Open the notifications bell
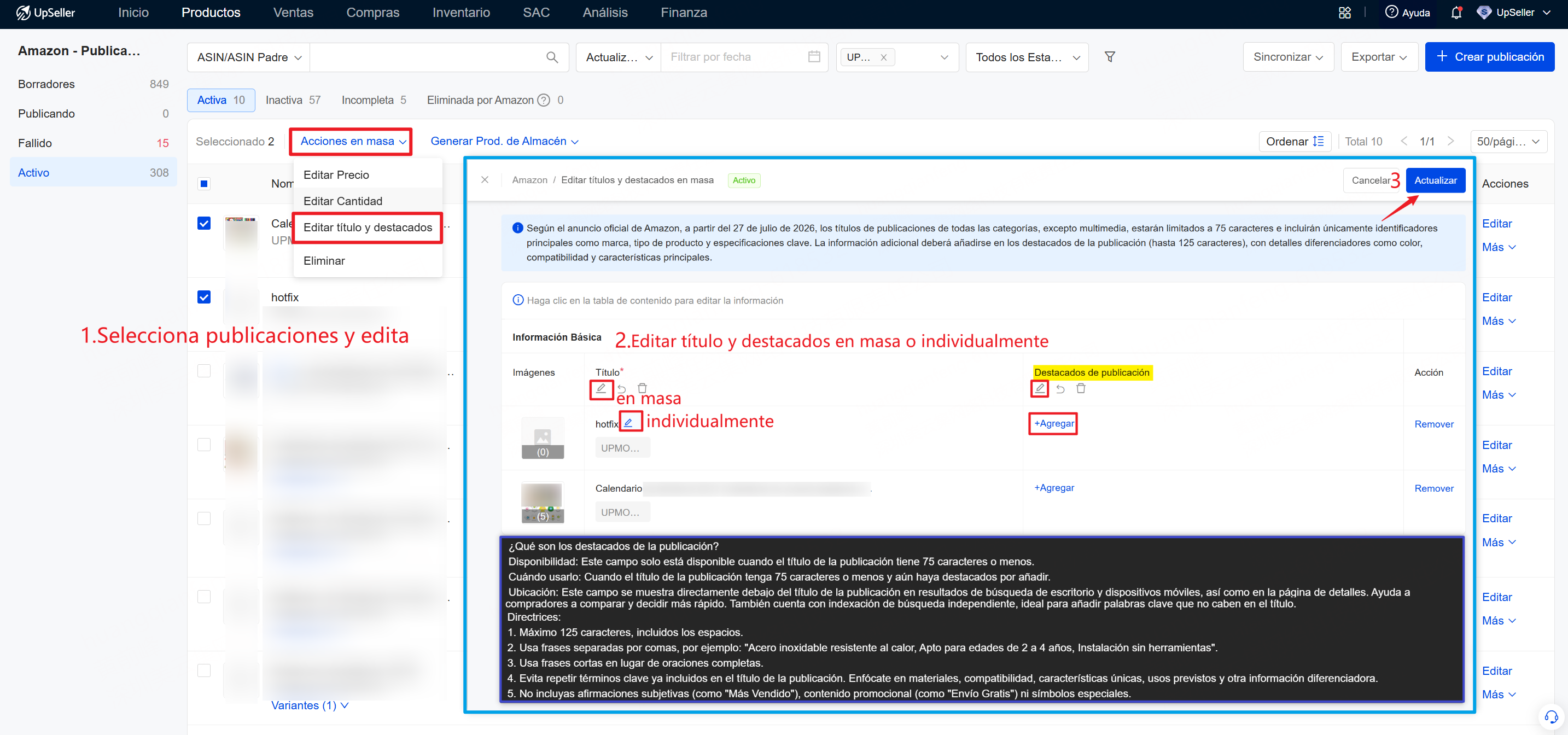This screenshot has height=735, width=1568. click(1455, 13)
